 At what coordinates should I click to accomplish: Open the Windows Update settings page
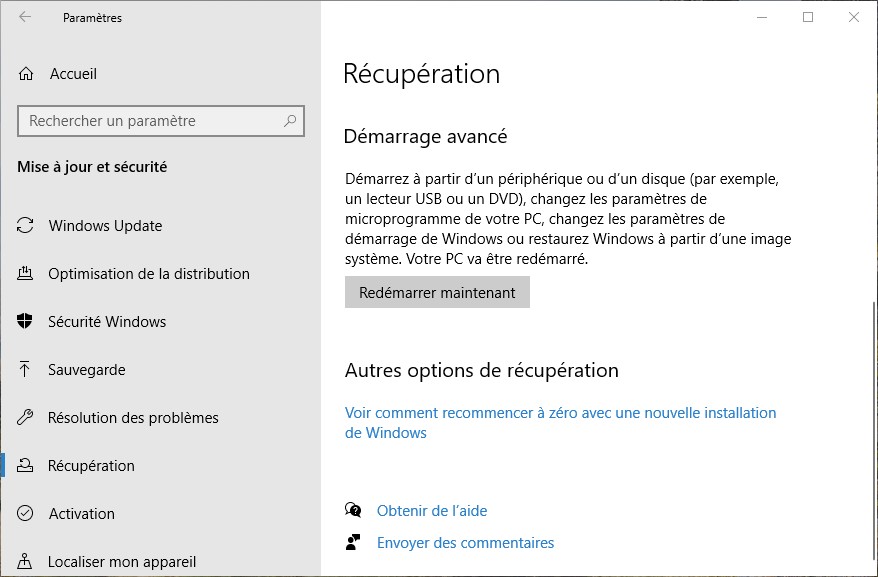(105, 226)
